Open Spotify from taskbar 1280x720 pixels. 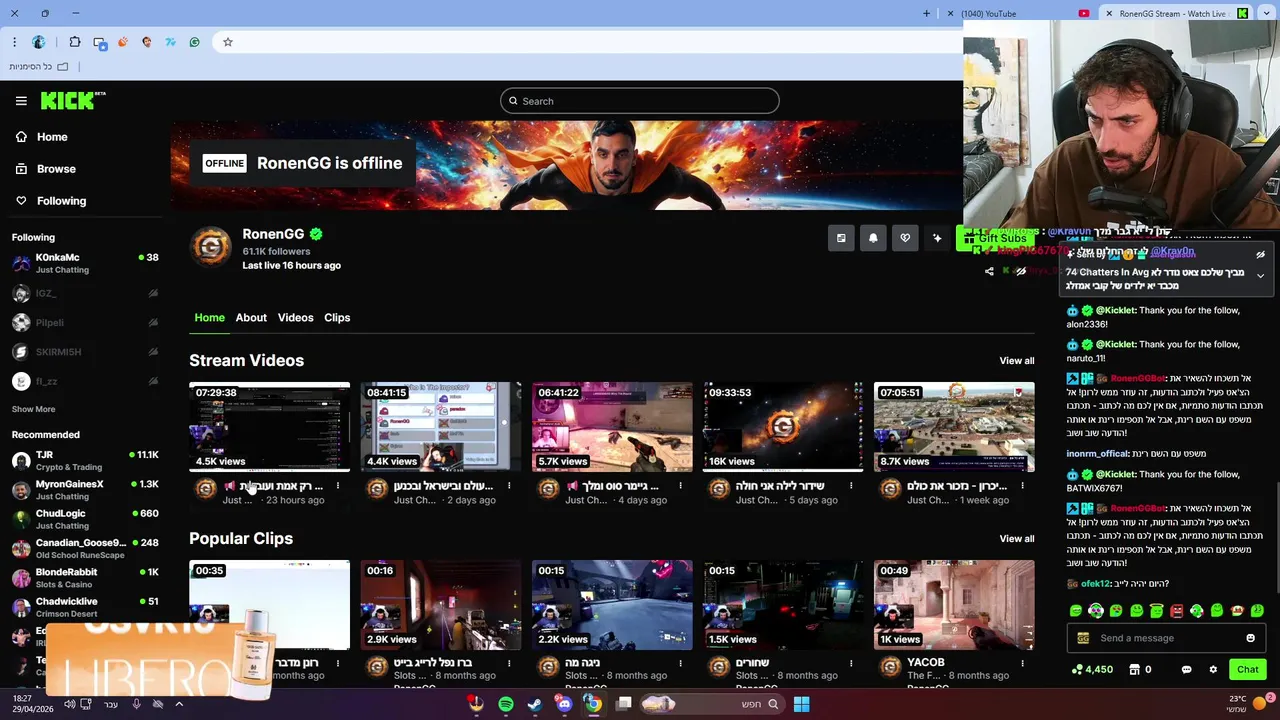(x=506, y=704)
